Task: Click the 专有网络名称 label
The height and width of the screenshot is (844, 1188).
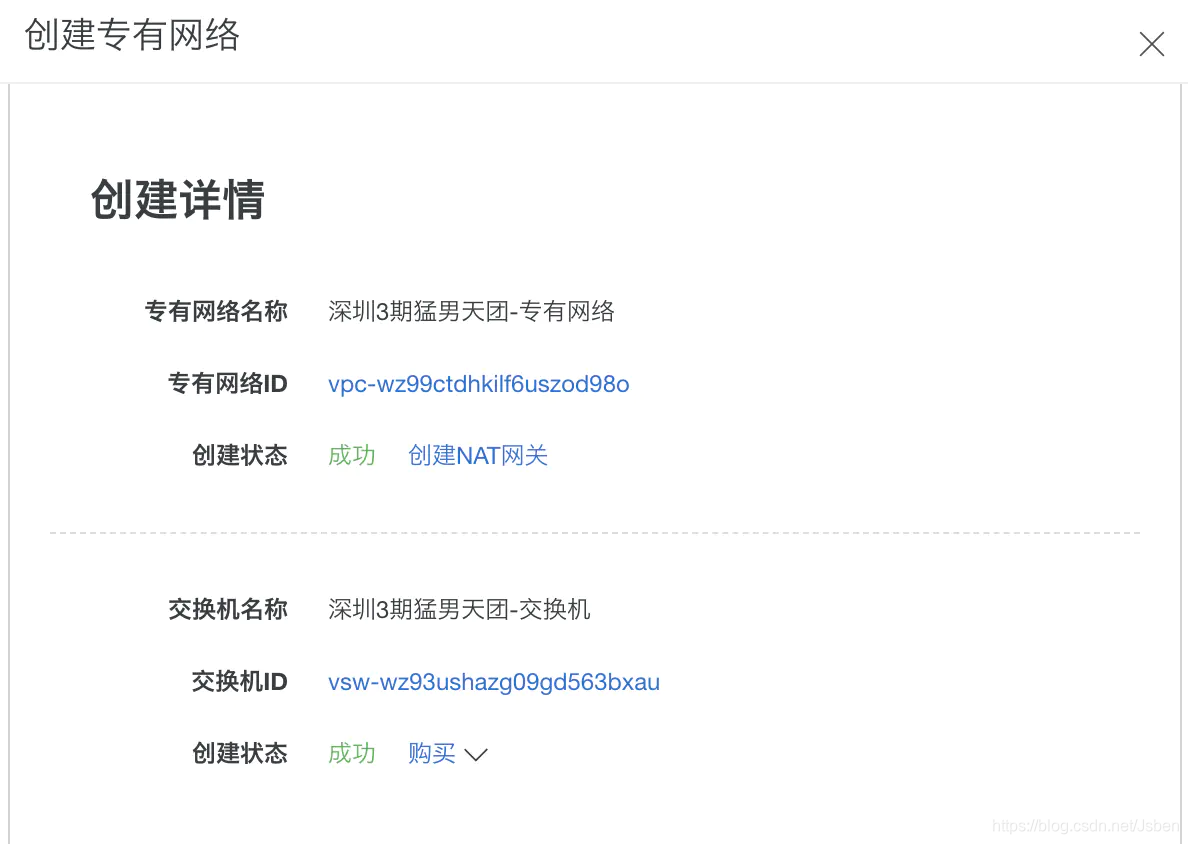Action: click(x=216, y=311)
